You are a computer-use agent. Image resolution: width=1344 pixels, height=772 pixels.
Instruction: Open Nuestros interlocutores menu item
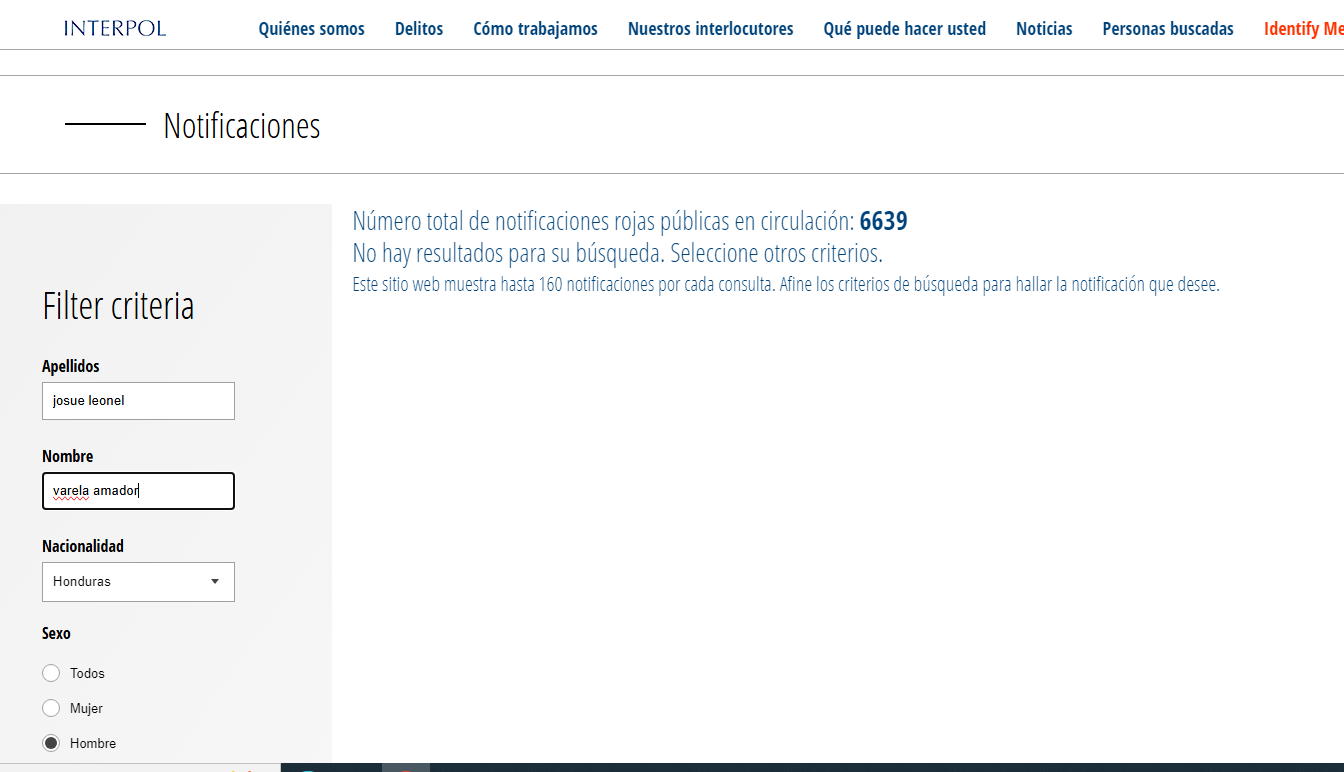tap(710, 29)
